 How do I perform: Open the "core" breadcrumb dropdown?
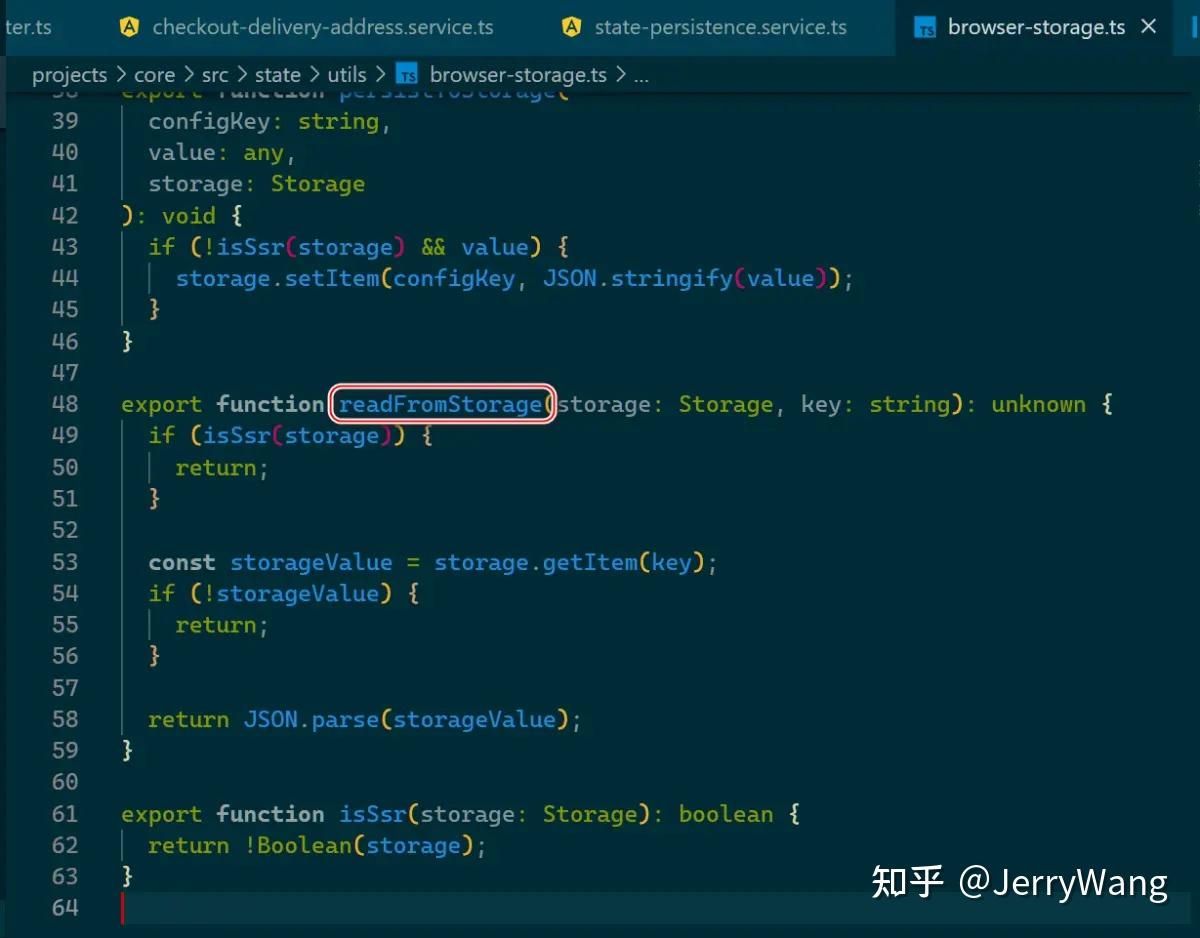tap(155, 74)
